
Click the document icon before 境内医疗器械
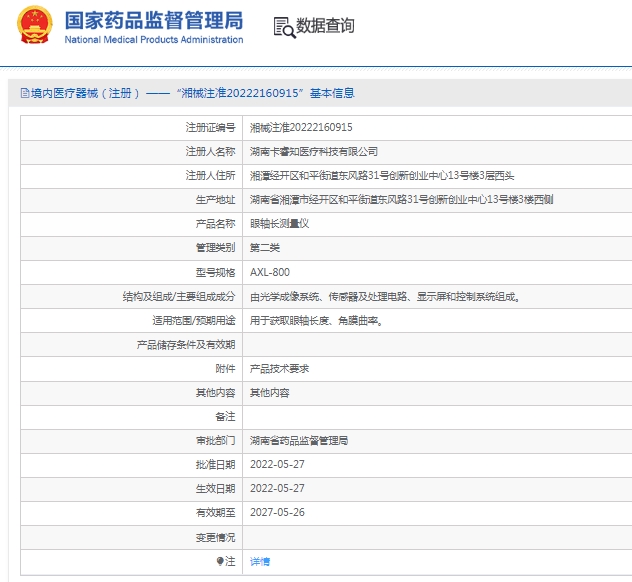(25, 94)
